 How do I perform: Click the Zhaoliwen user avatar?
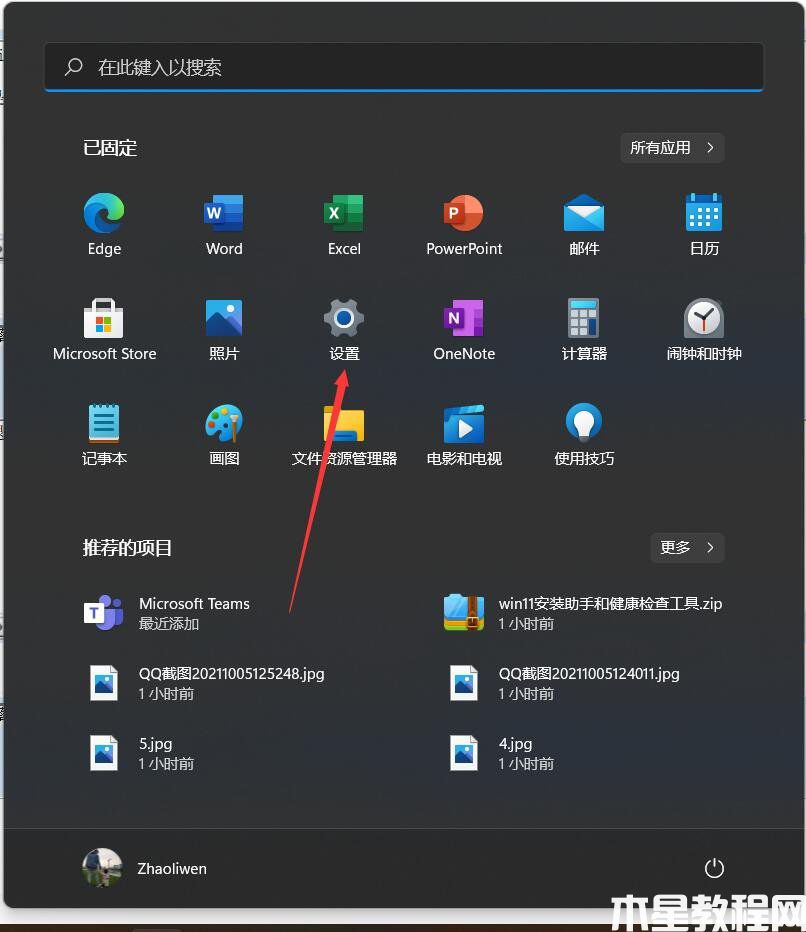(102, 868)
